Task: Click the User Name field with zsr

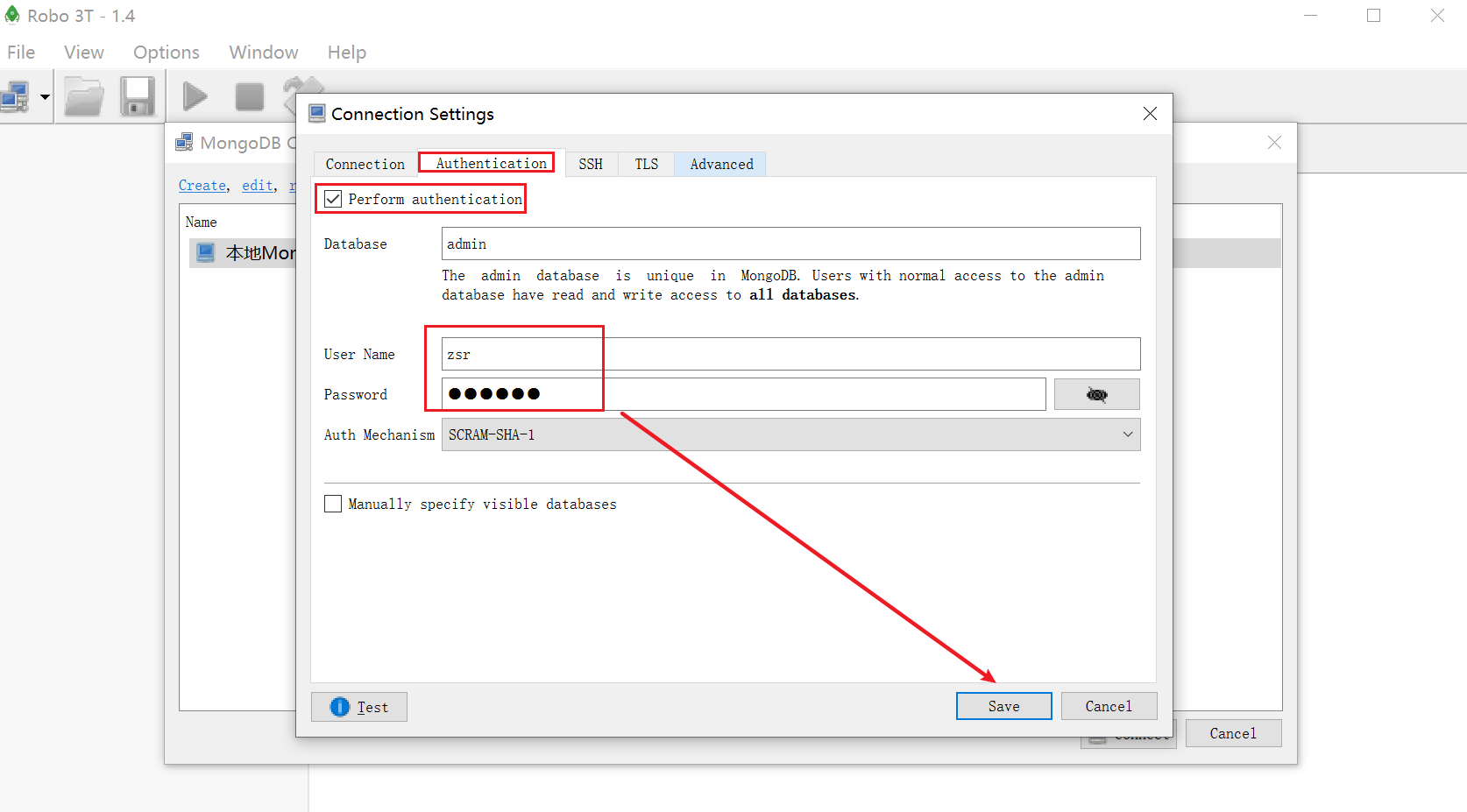Action: click(x=790, y=354)
